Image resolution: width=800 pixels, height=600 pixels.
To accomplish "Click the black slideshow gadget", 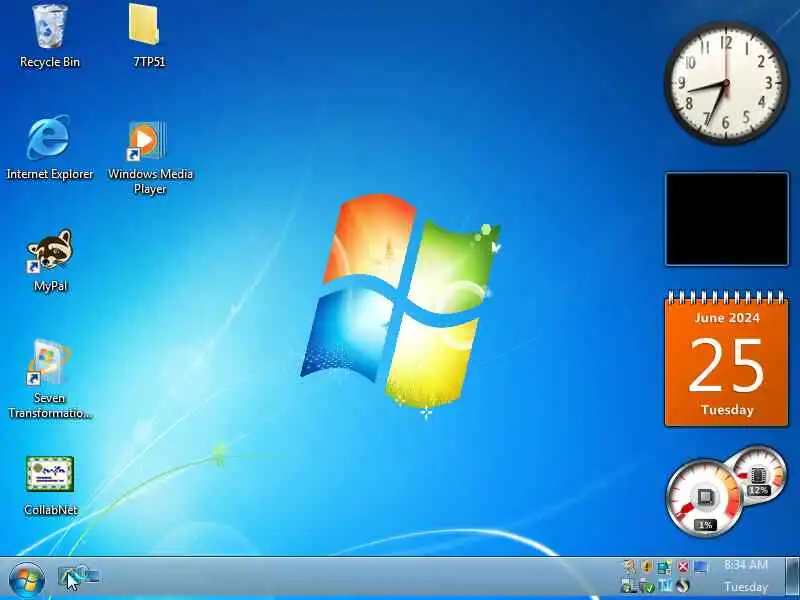I will click(727, 219).
